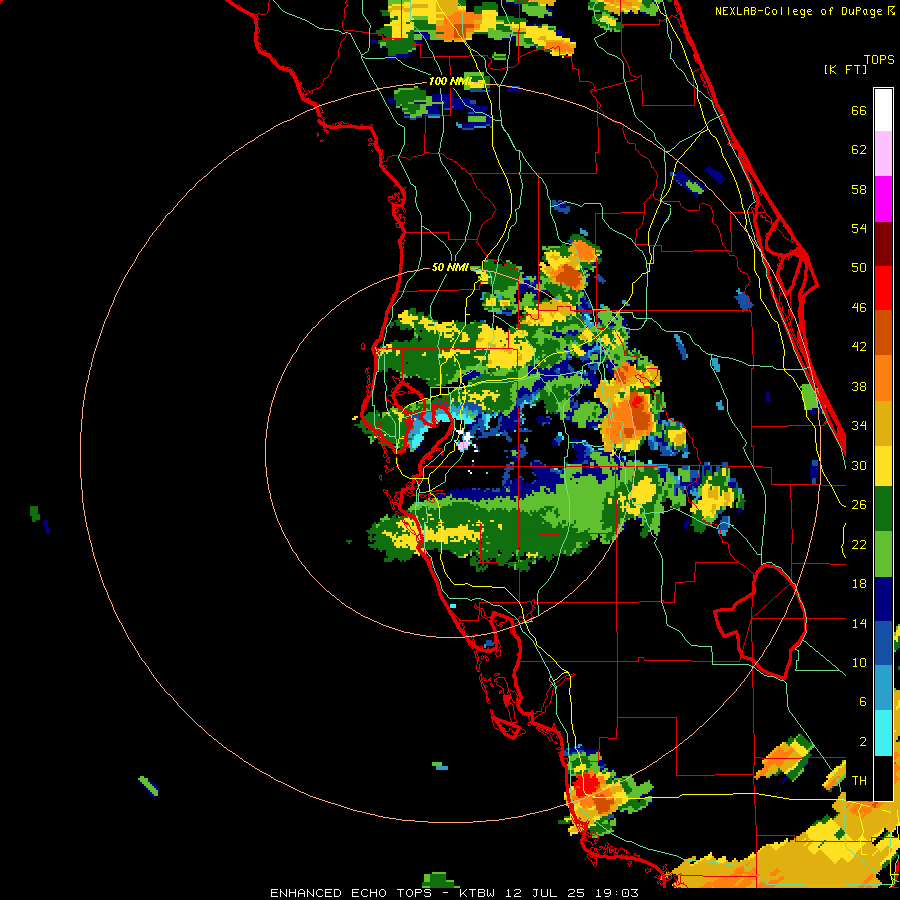Select the 46 legend value
The image size is (900, 900).
point(859,308)
